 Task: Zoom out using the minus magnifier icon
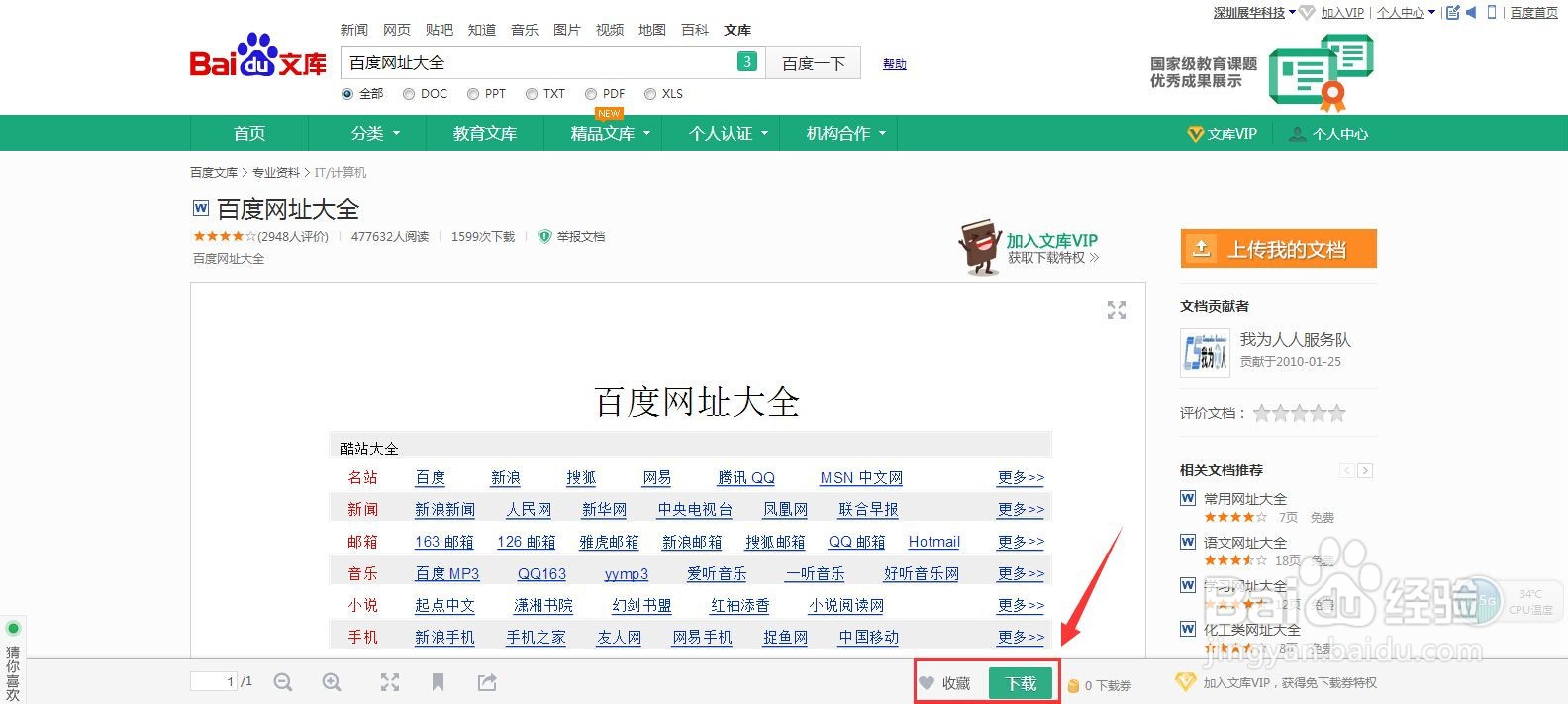click(x=283, y=682)
